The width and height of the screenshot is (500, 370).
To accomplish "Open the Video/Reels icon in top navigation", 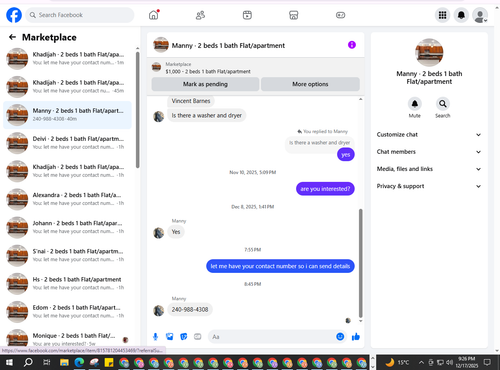I will tap(247, 15).
